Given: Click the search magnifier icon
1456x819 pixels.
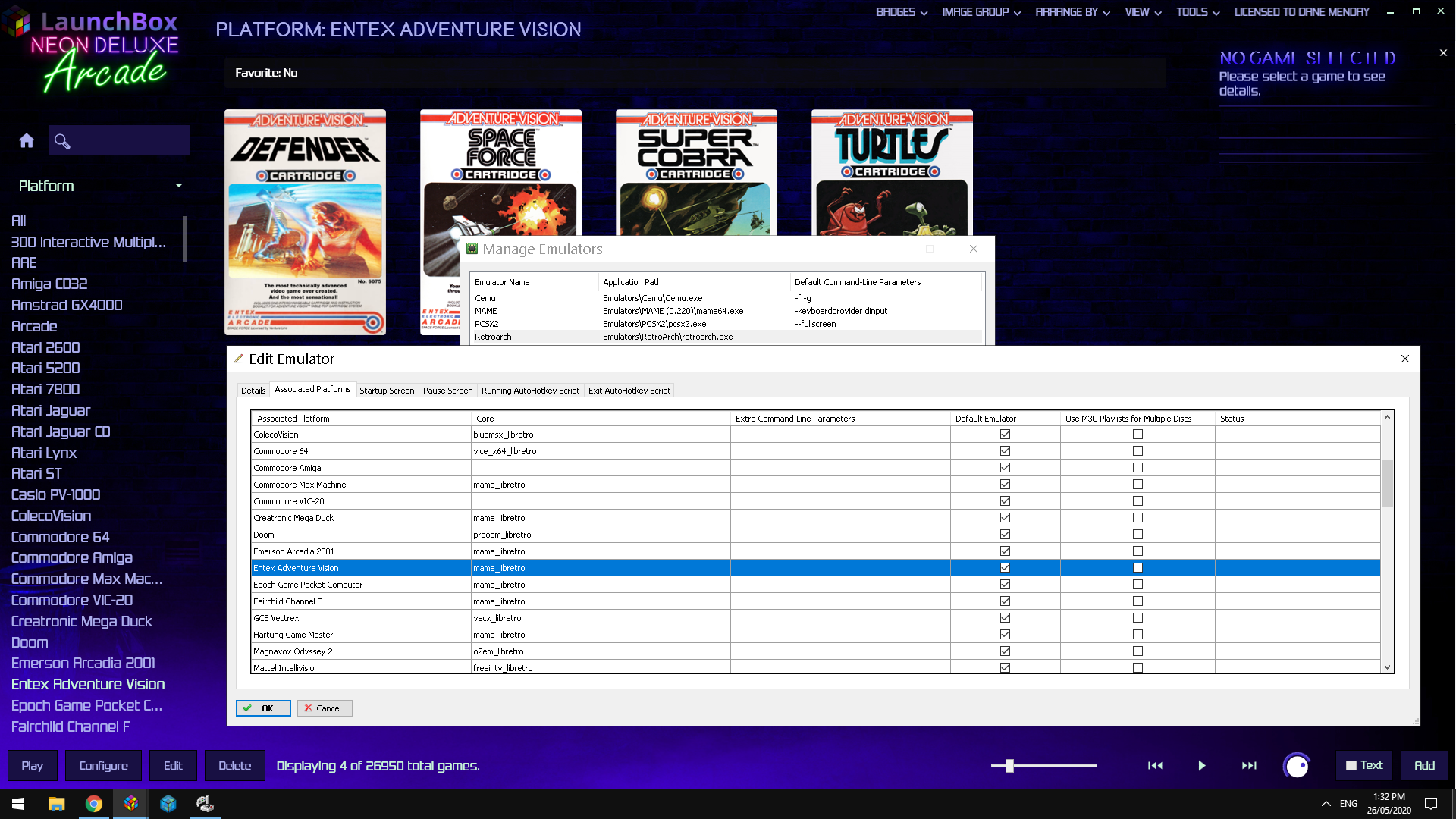Looking at the screenshot, I should click(x=62, y=141).
